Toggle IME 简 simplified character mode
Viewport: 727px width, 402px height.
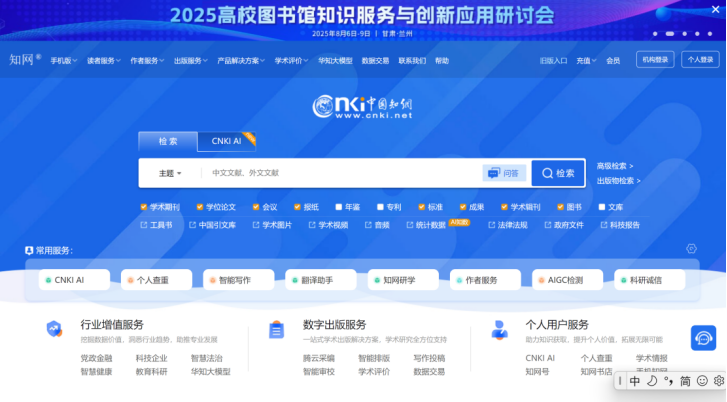[685, 381]
